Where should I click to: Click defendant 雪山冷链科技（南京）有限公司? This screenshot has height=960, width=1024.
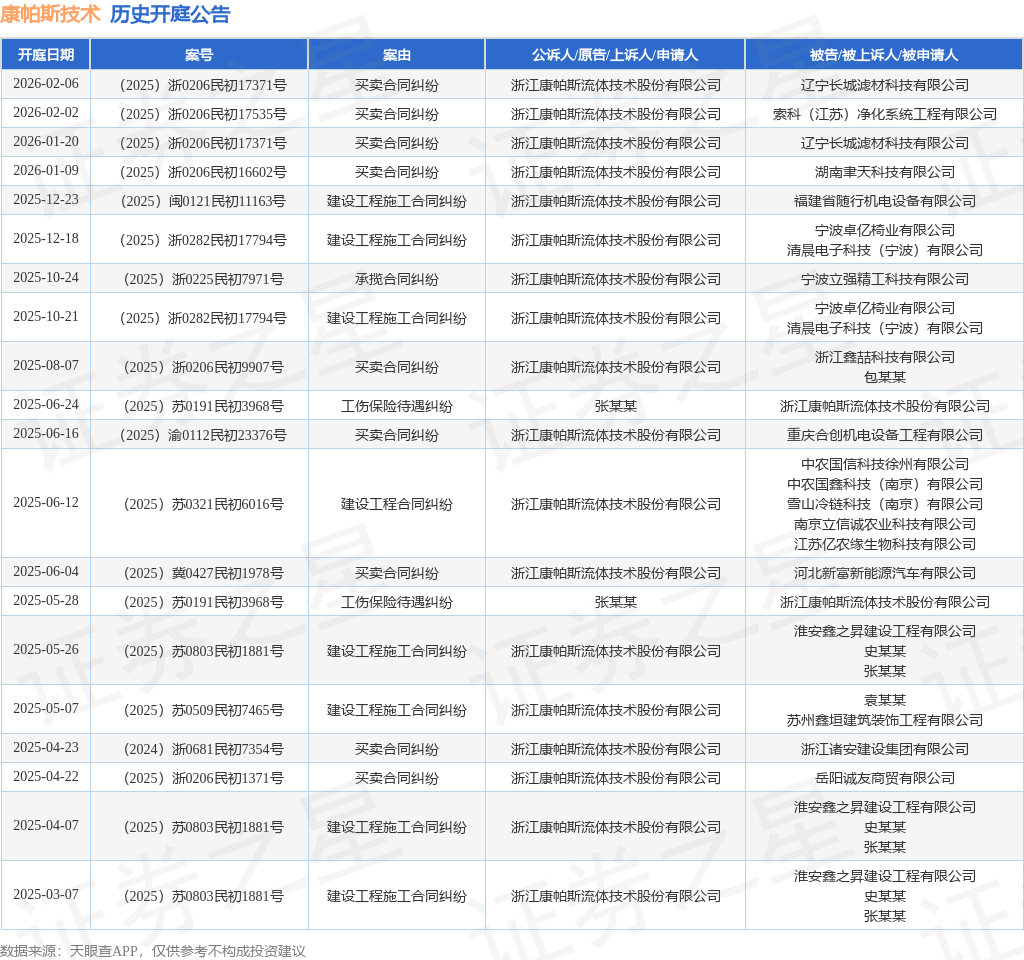coord(884,505)
